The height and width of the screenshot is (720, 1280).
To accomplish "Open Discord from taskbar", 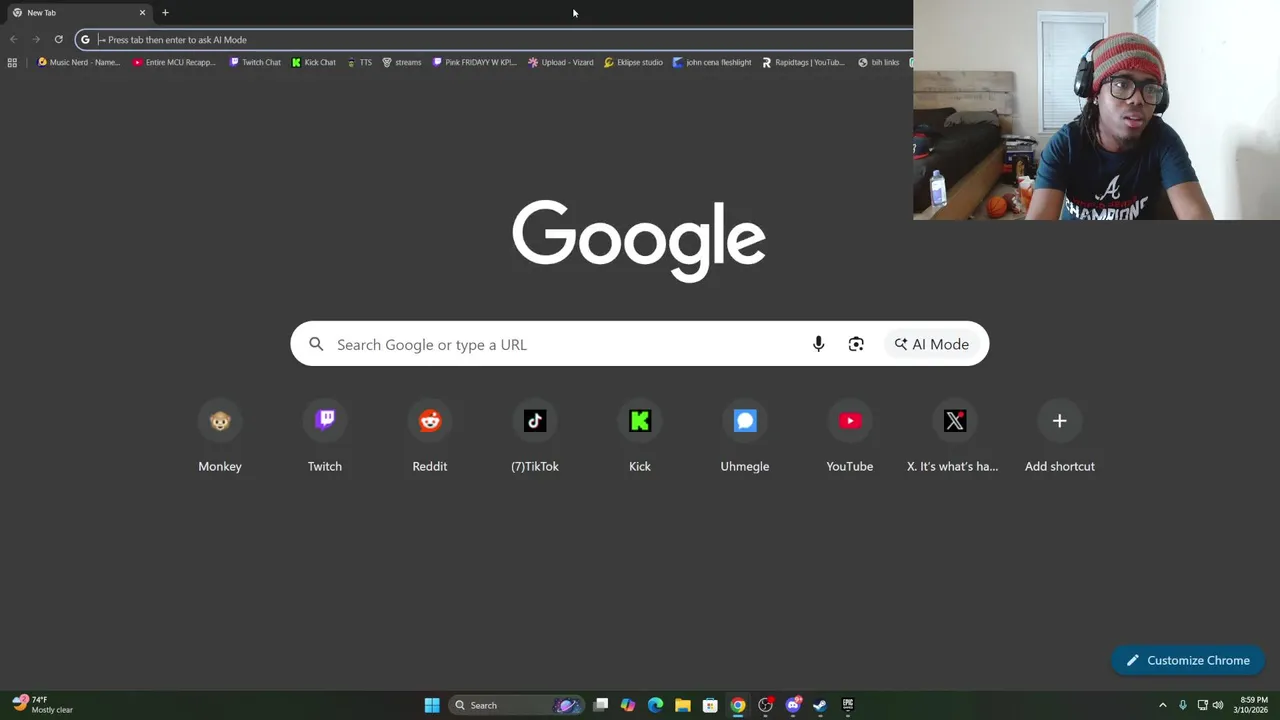I will pyautogui.click(x=793, y=705).
